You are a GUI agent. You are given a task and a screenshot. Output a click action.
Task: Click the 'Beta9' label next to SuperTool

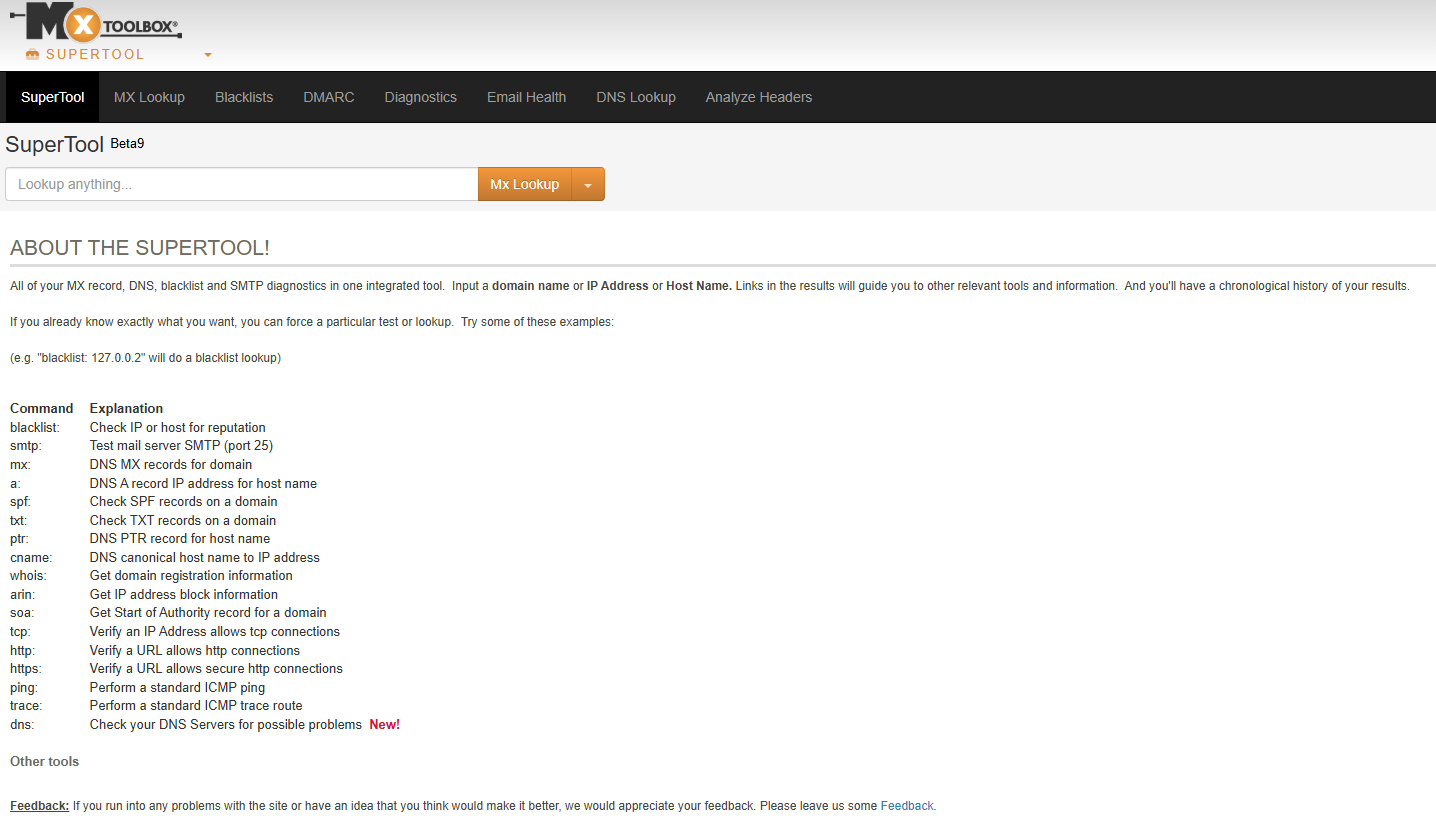tap(127, 143)
